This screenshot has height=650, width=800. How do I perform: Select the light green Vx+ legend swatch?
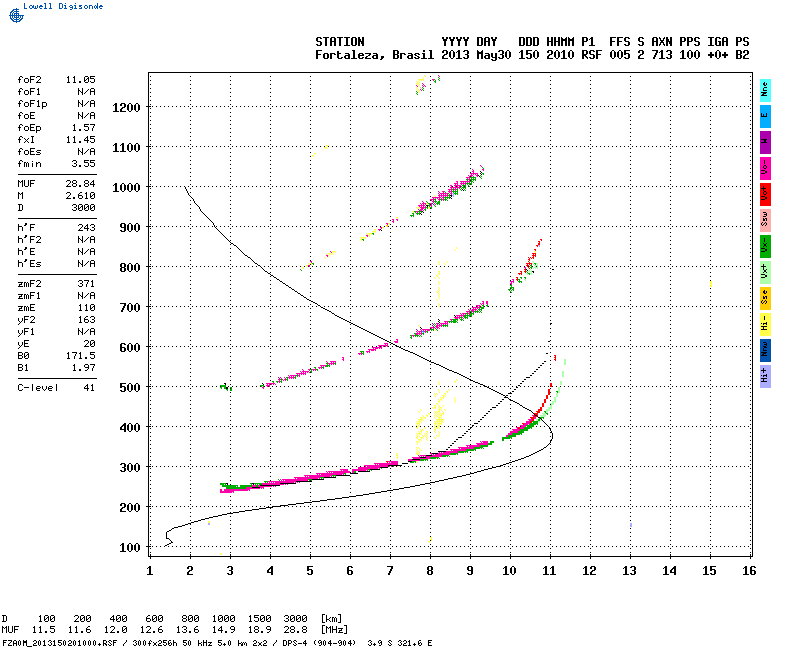pyautogui.click(x=765, y=272)
